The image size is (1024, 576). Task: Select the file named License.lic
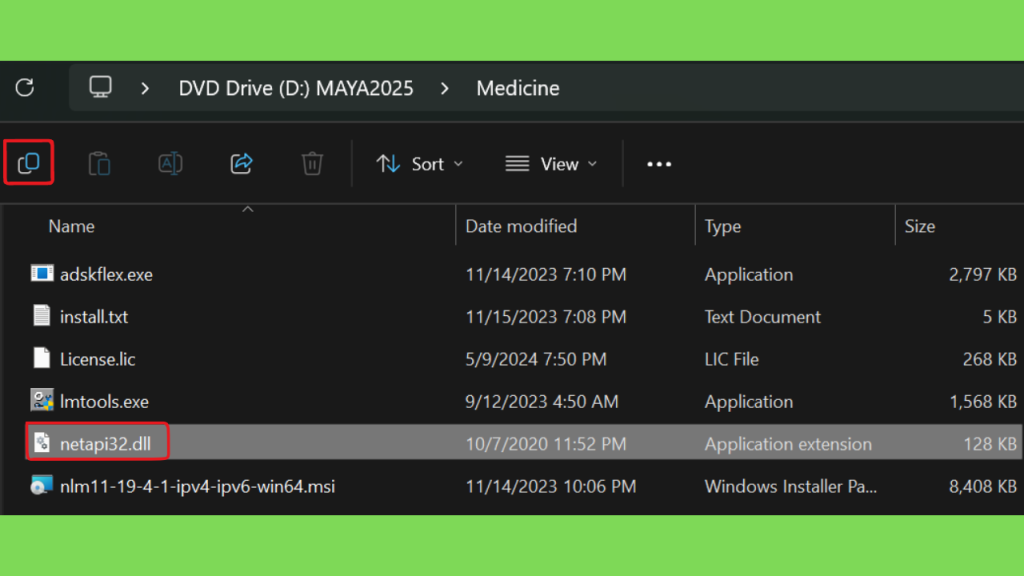tap(98, 359)
